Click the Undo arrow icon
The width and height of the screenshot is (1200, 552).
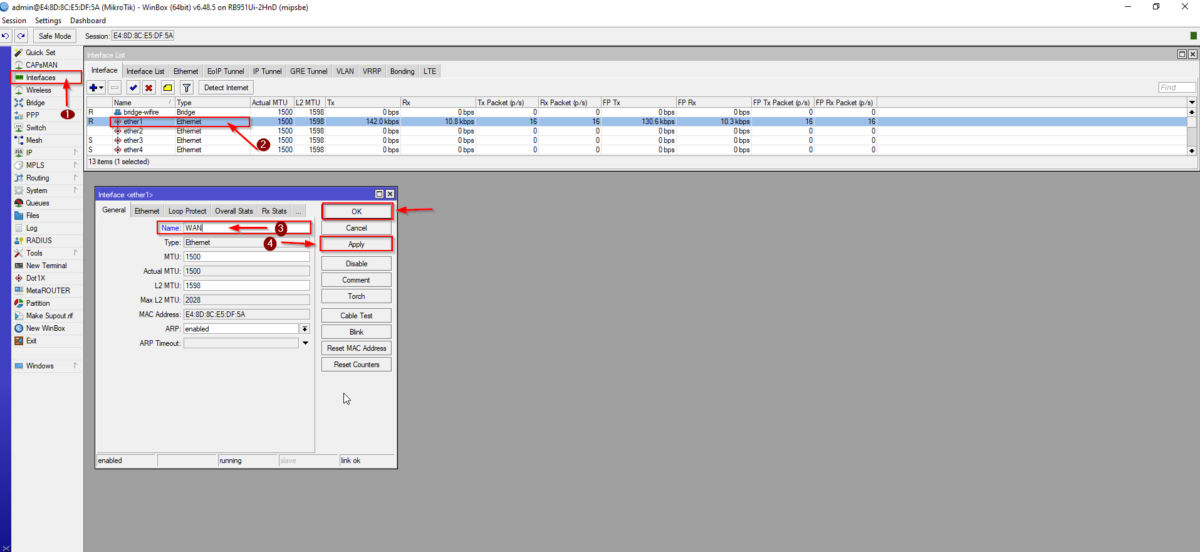tap(6, 36)
